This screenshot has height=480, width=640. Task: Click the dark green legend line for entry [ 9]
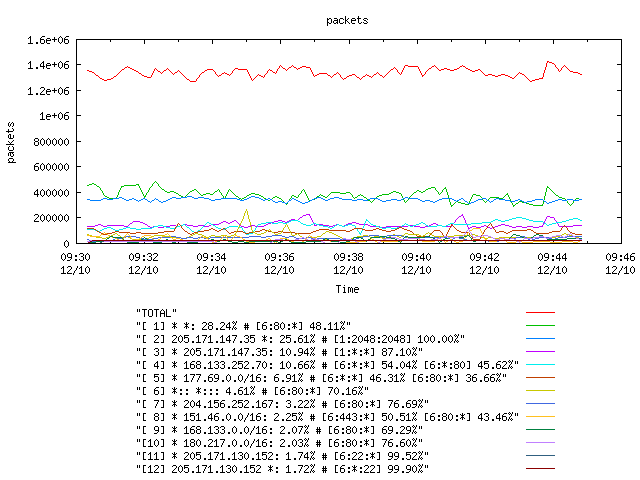[x=540, y=430]
